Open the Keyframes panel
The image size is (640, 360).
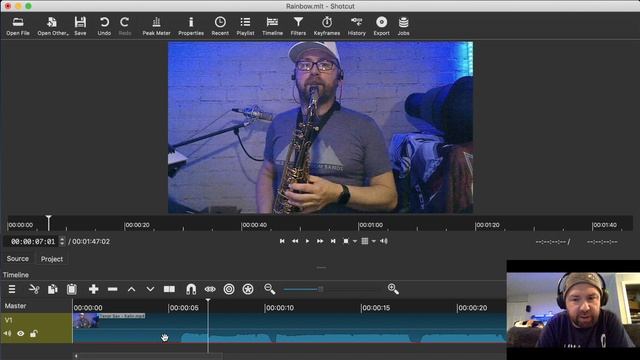coord(327,26)
